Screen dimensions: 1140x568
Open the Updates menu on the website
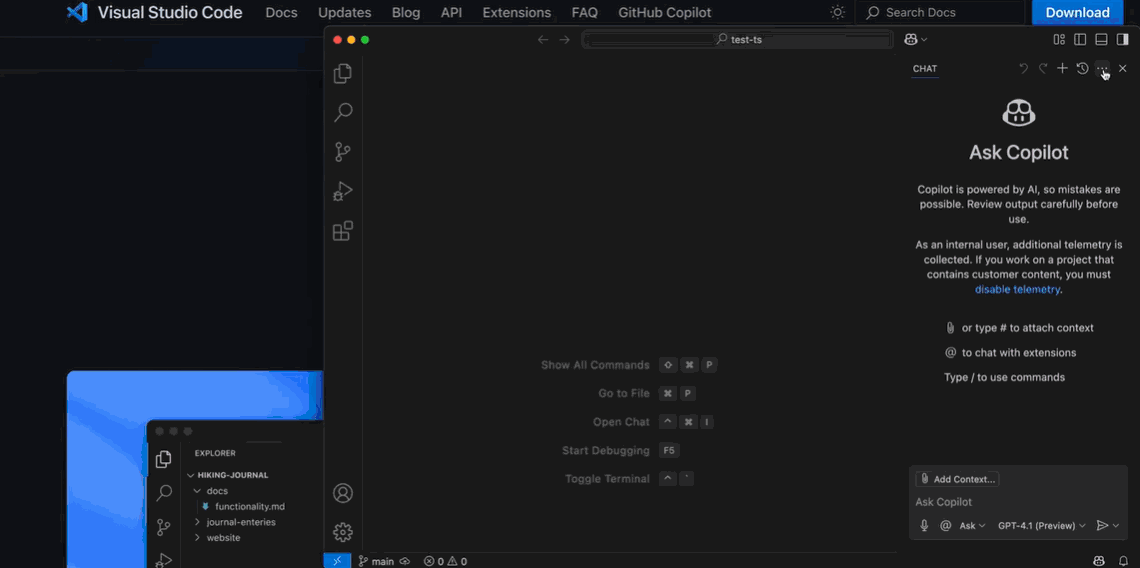[345, 12]
